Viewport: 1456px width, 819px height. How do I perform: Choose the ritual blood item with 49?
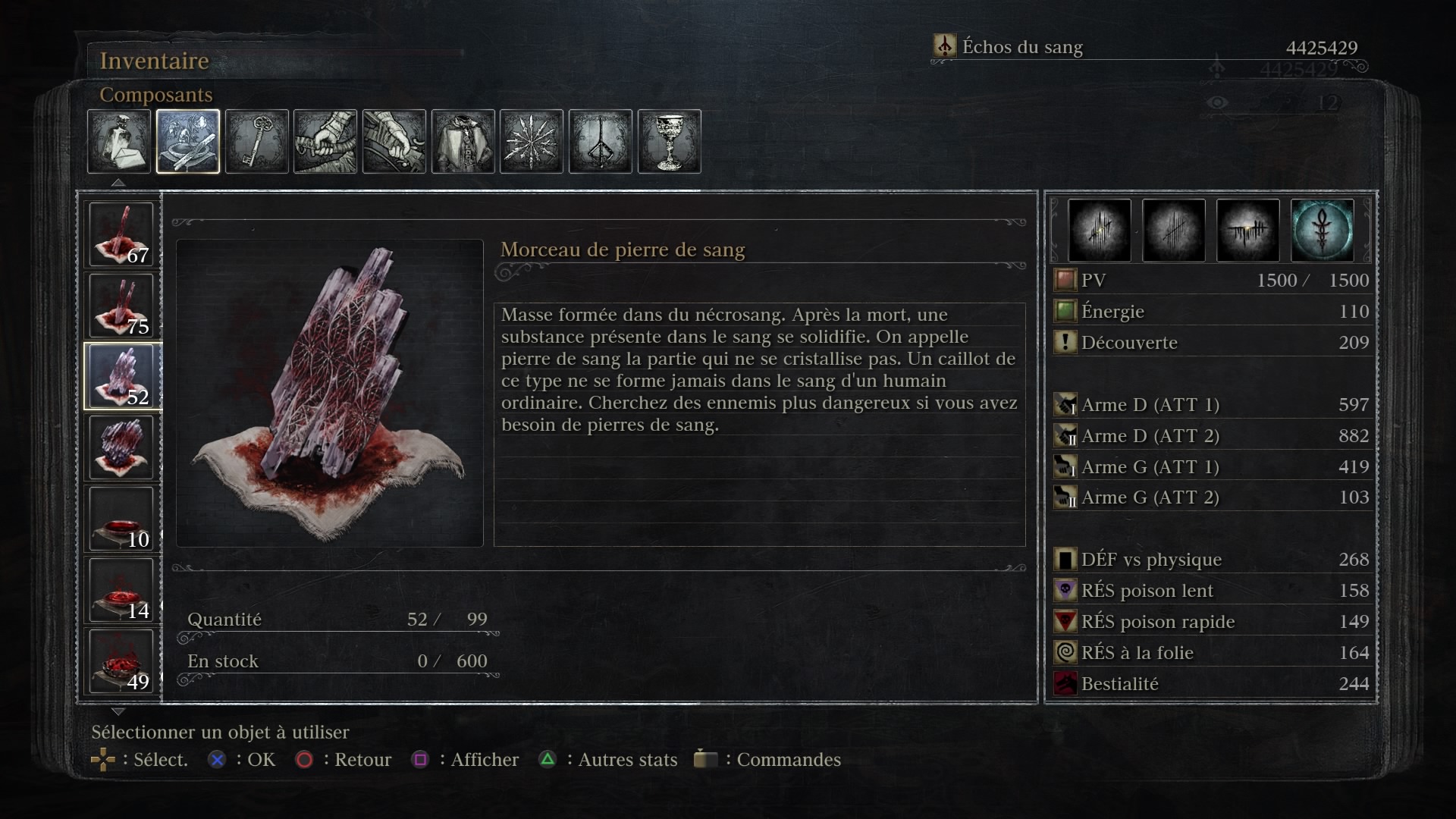click(121, 661)
